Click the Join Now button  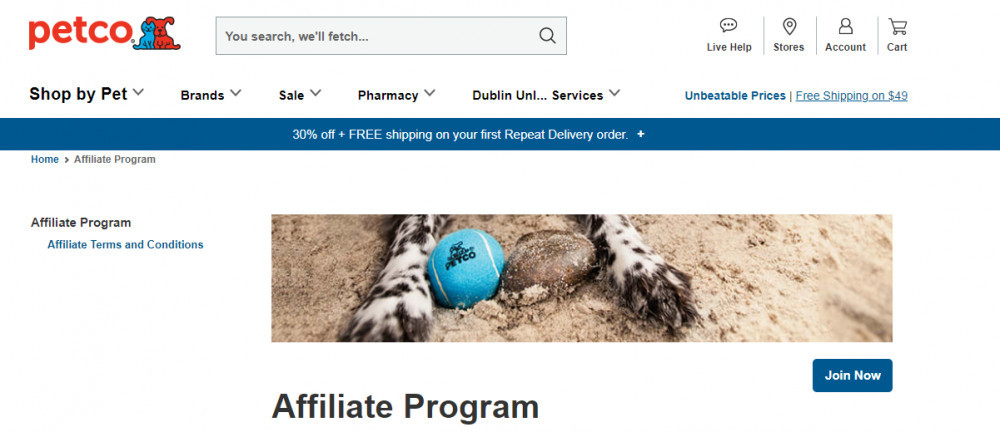click(x=852, y=375)
